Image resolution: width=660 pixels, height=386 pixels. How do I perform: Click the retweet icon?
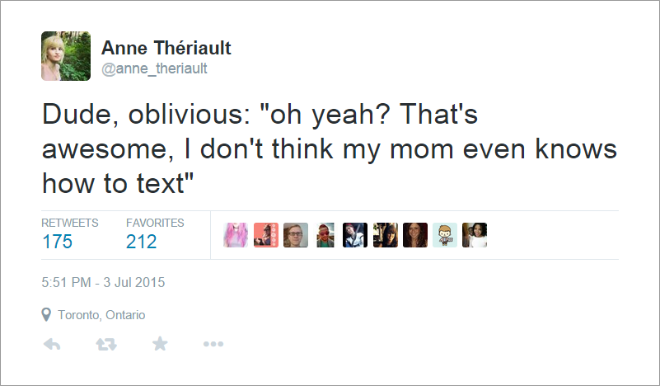(106, 344)
